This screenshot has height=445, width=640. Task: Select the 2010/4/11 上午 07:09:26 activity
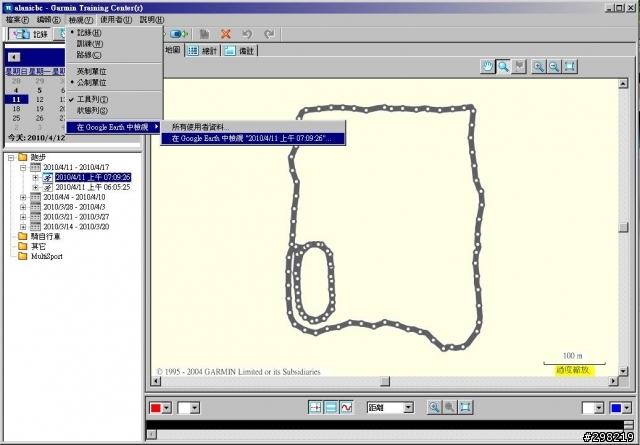(93, 178)
